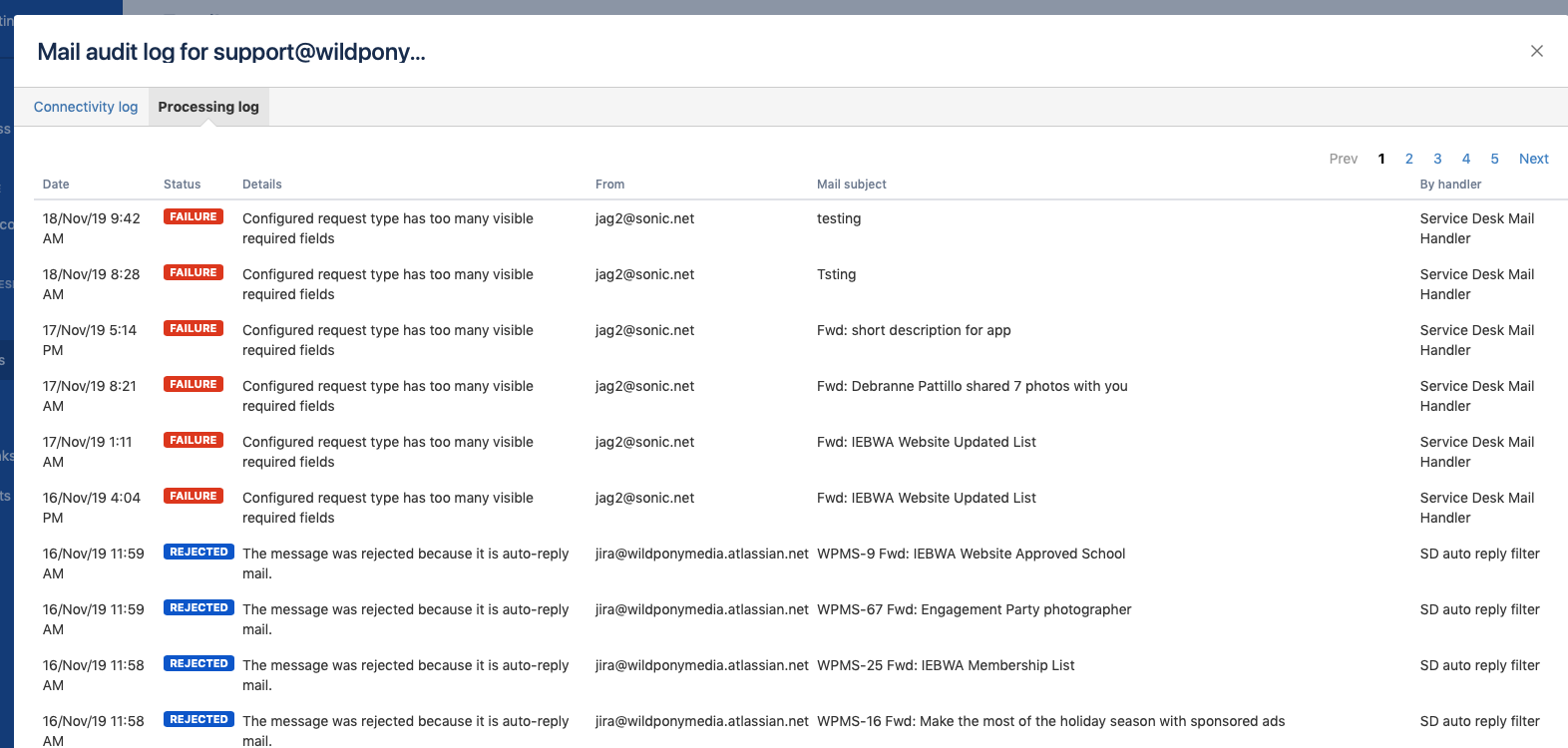Viewport: 1568px width, 748px height.
Task: Click 'WPMS-67 Fwd: Engagement Party photographer' subject
Action: pos(975,609)
